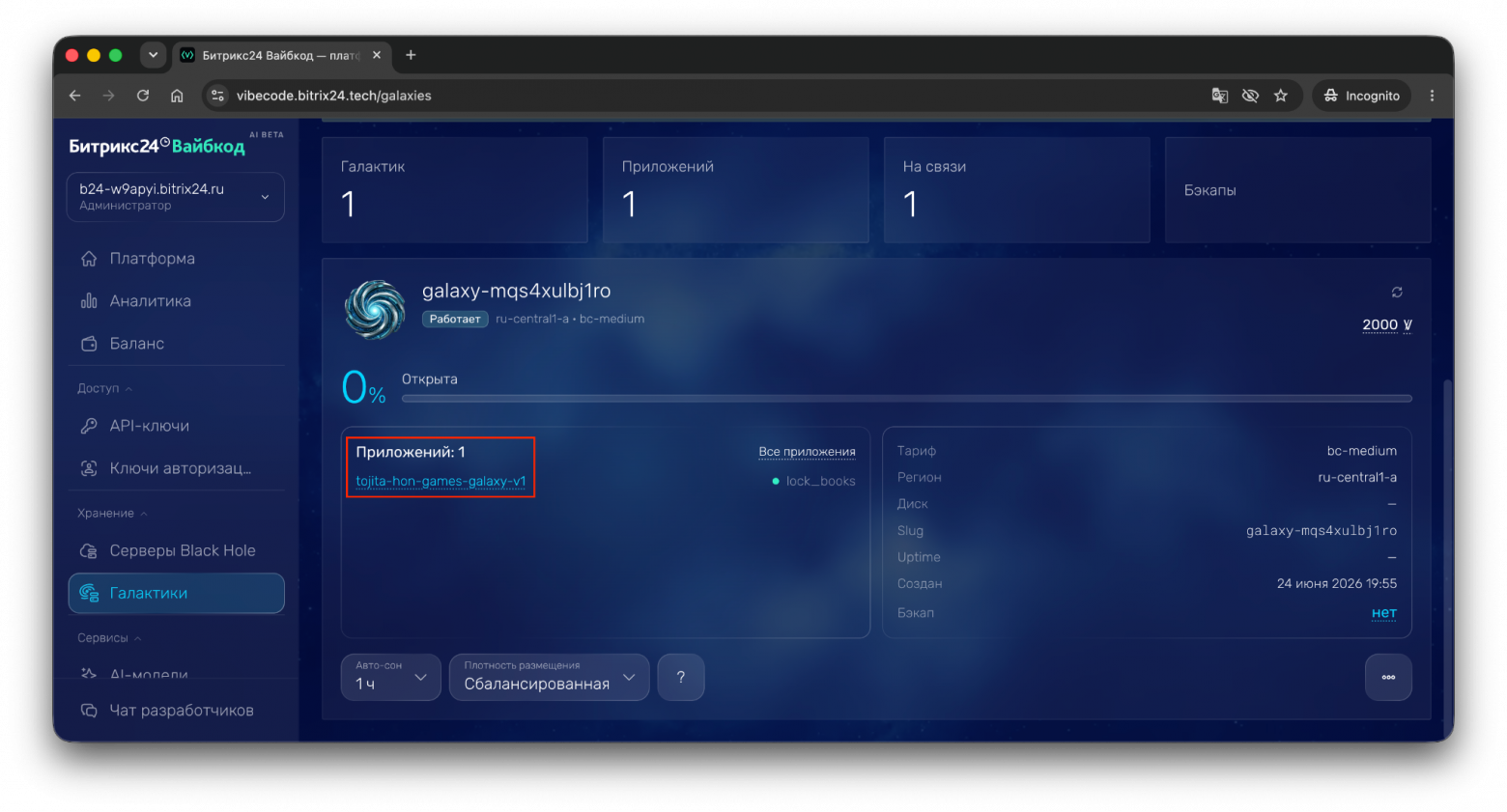Open the Chrome three-dot menu
The width and height of the screenshot is (1507, 812).
click(1432, 96)
